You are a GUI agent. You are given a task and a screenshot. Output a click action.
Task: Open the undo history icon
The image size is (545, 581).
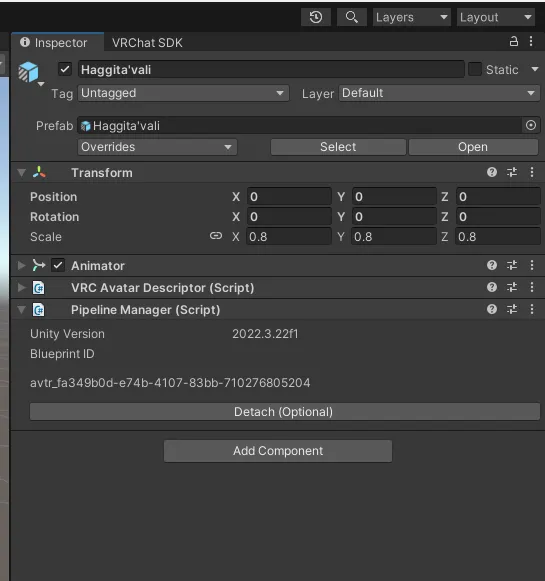click(x=316, y=17)
